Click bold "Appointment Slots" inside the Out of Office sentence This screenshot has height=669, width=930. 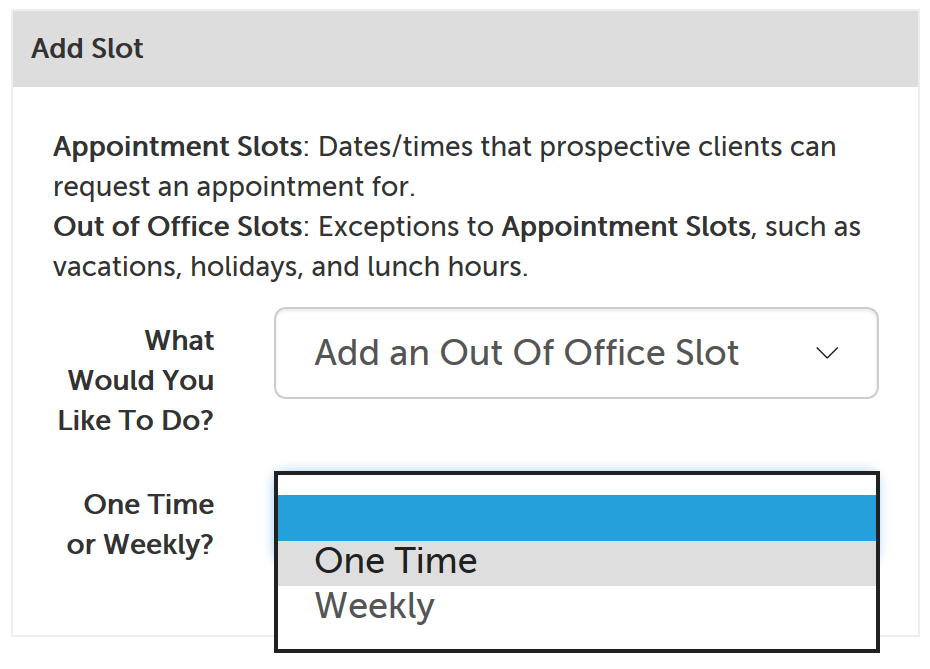point(625,227)
